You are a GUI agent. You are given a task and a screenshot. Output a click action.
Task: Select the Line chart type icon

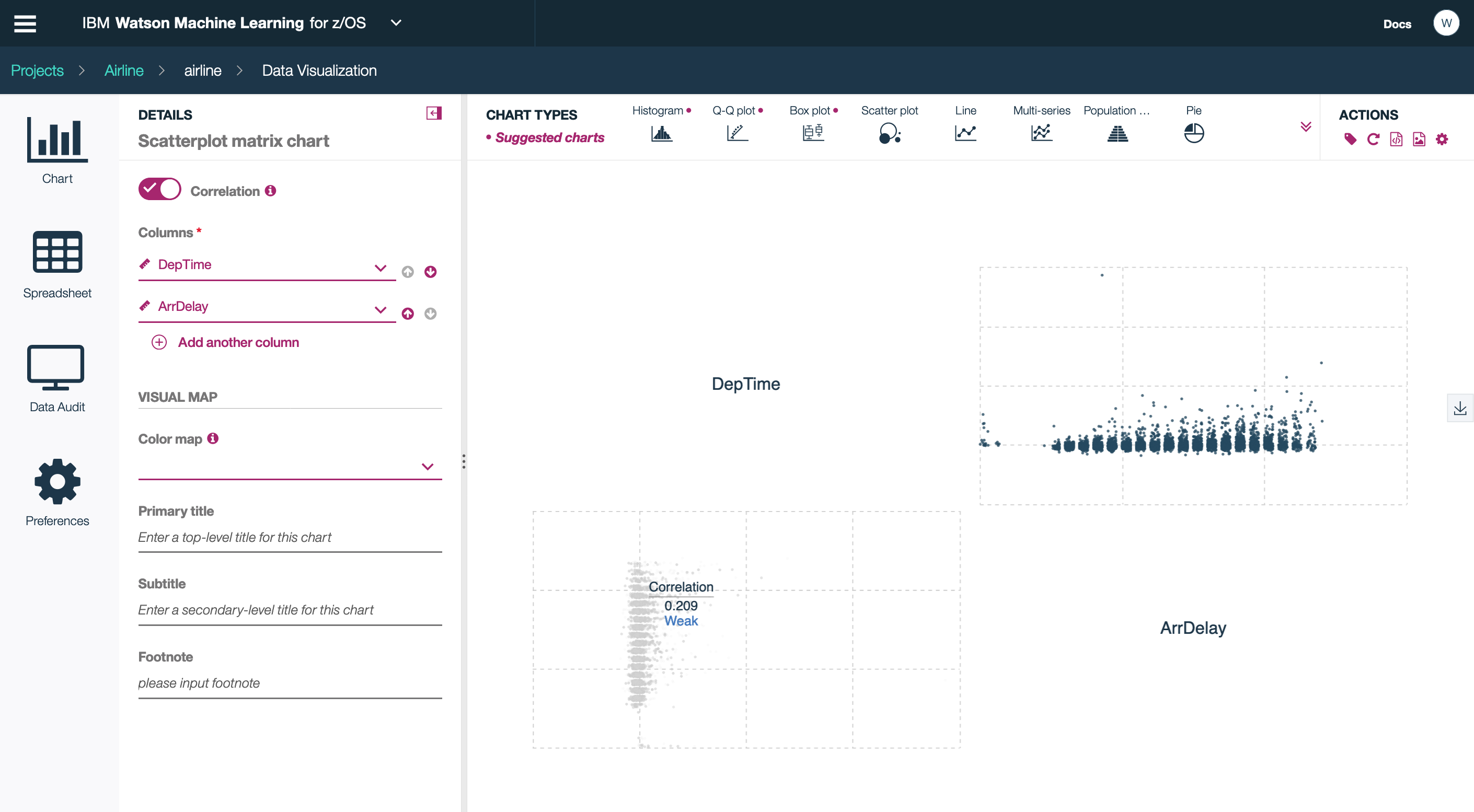[x=965, y=133]
